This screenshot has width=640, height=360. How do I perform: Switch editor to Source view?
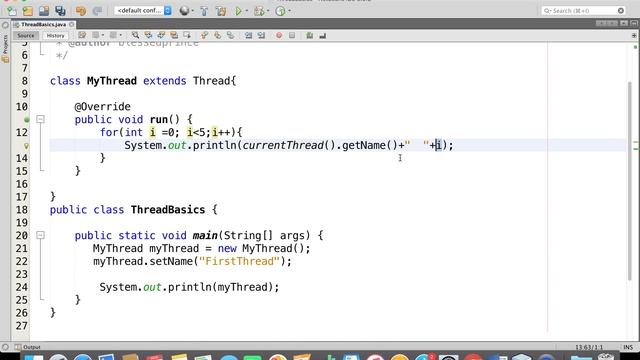[26, 36]
